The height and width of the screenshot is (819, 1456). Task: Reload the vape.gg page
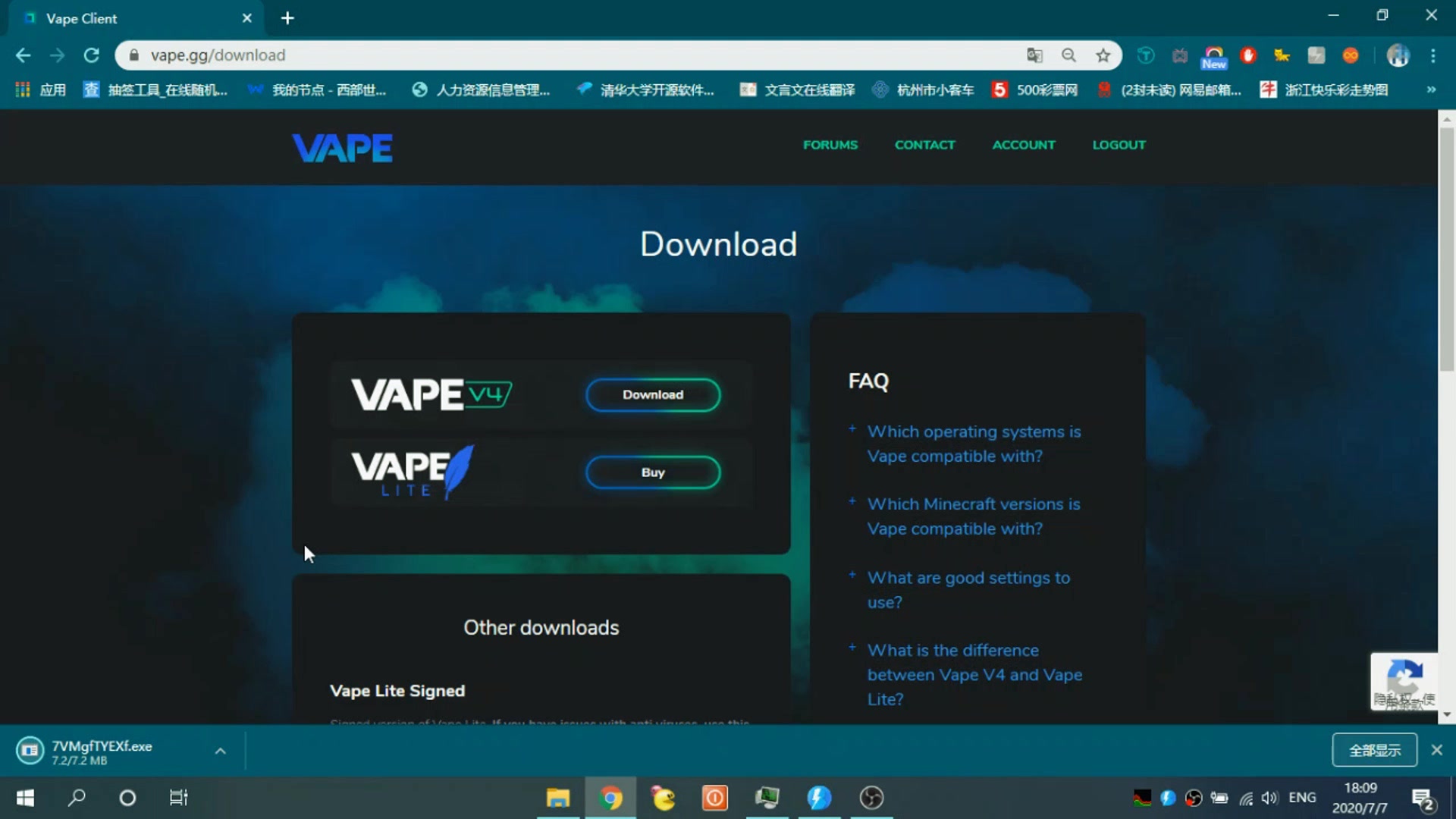click(91, 55)
